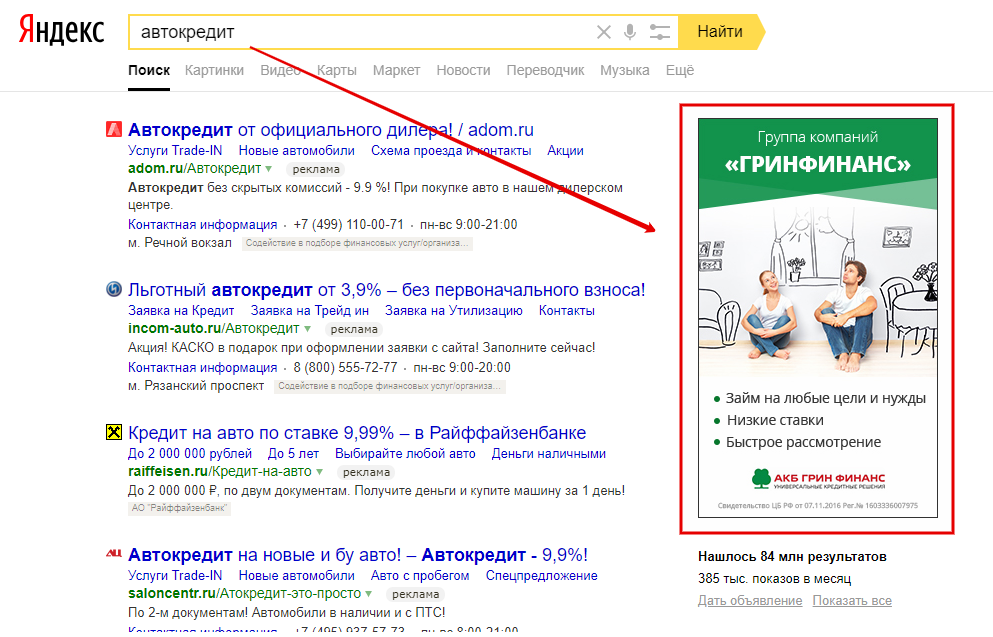The height and width of the screenshot is (637, 993).
Task: Open saloncentr 'Новые автомобили' sitelink
Action: (296, 576)
